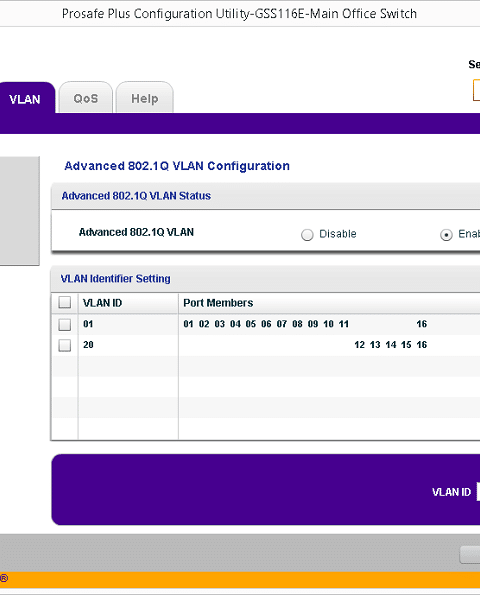Click port member 01 in VLAN 01 row
Image resolution: width=480 pixels, height=595 pixels.
tap(188, 324)
